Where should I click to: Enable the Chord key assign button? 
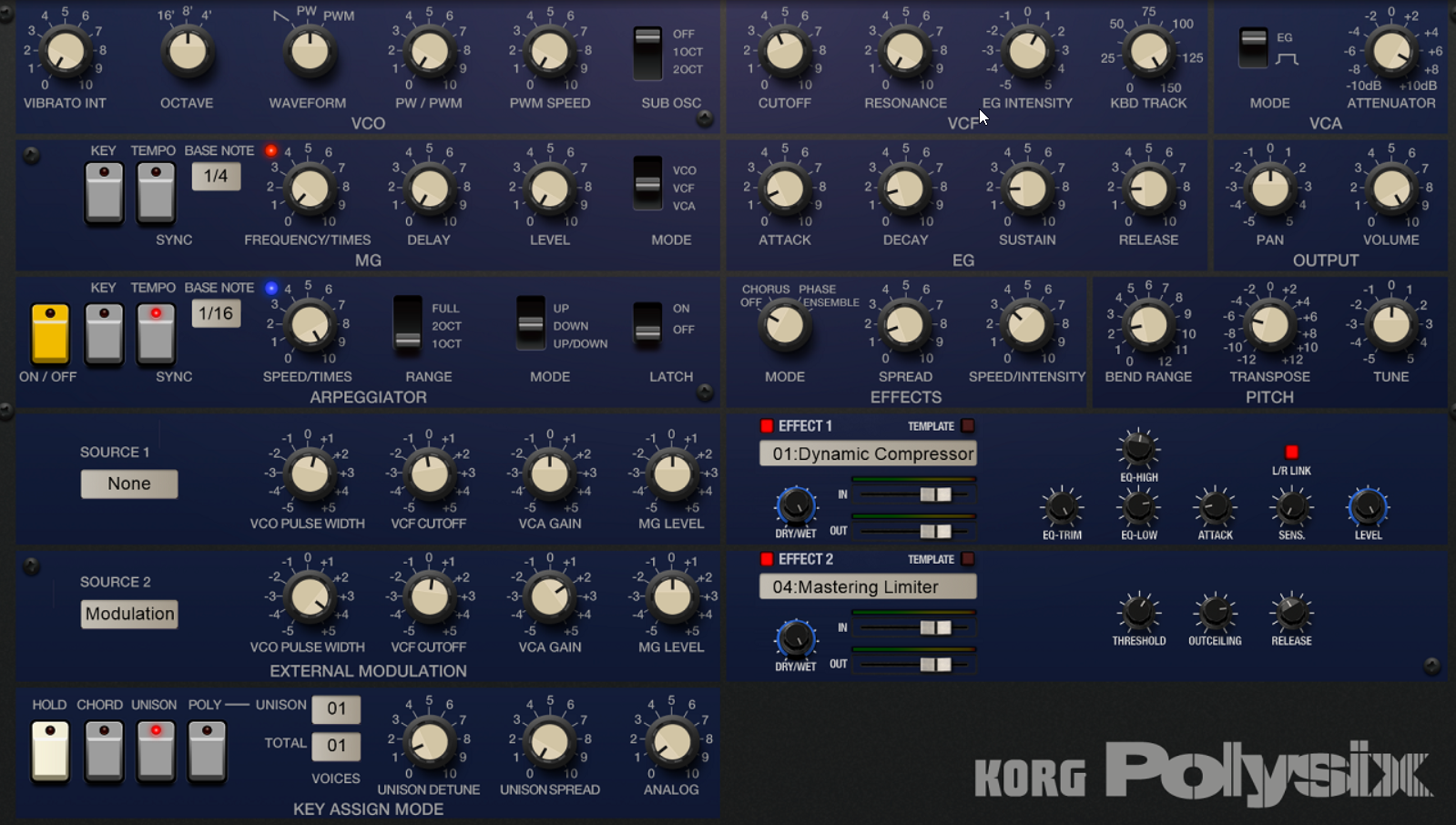pyautogui.click(x=104, y=751)
